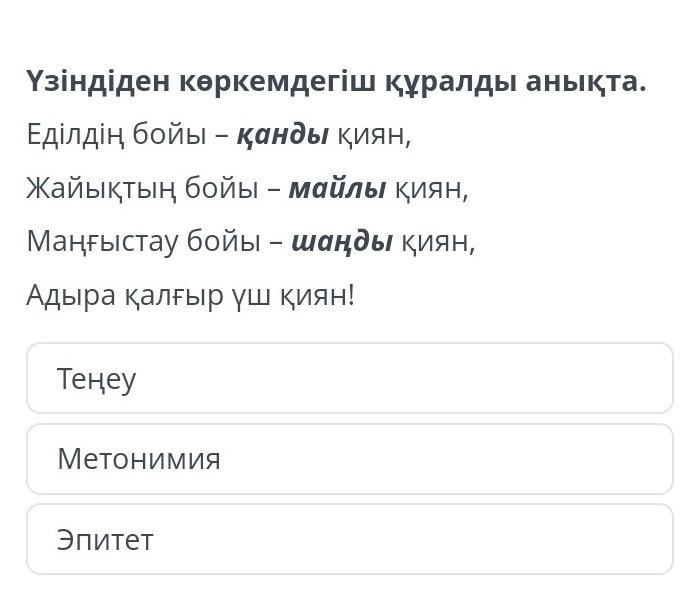Viewport: 681px width, 616px height.
Task: Click "бойы" in the Еділдің line
Action: [x=170, y=135]
